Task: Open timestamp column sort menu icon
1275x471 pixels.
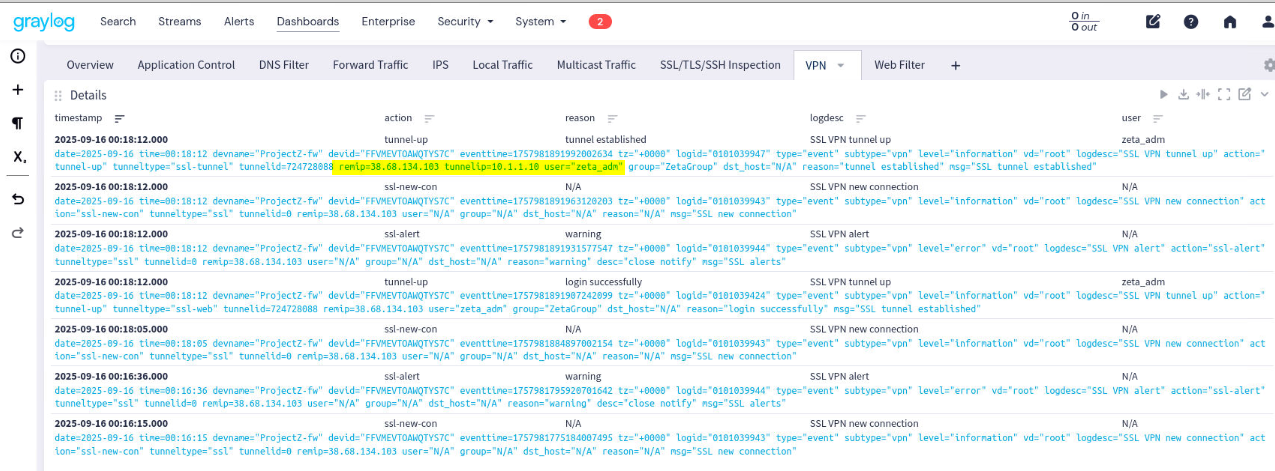Action: (119, 118)
